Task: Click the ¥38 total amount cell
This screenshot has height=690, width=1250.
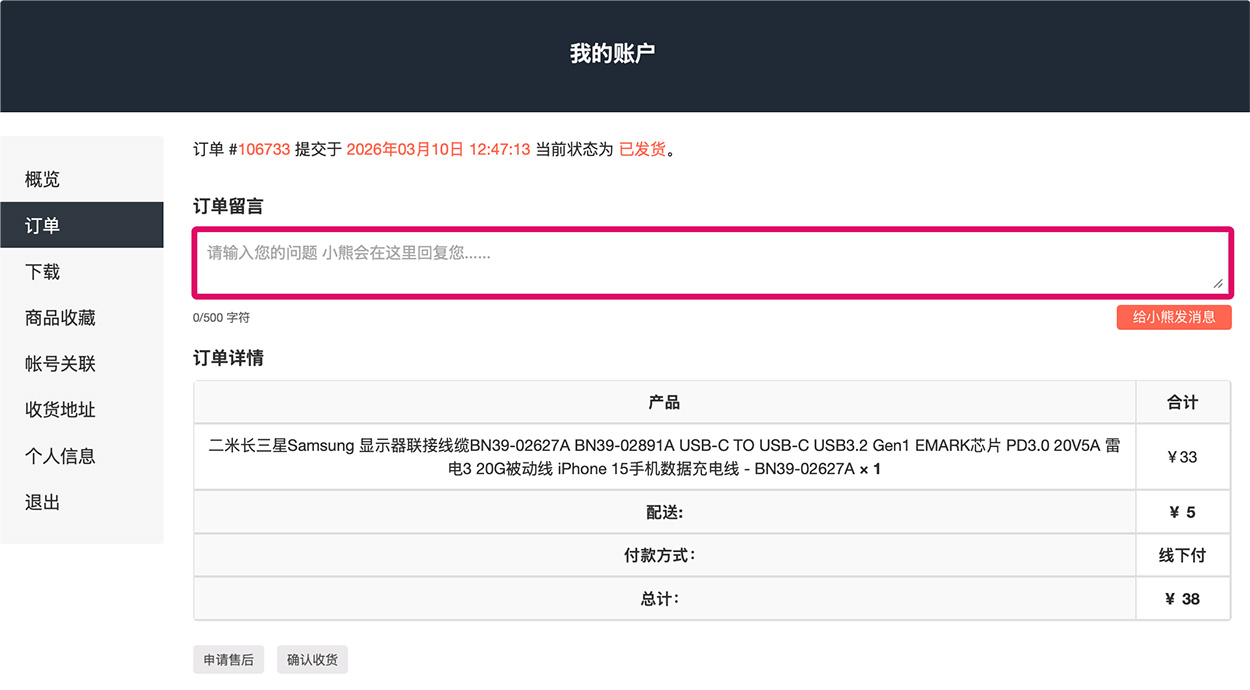Action: 1182,599
